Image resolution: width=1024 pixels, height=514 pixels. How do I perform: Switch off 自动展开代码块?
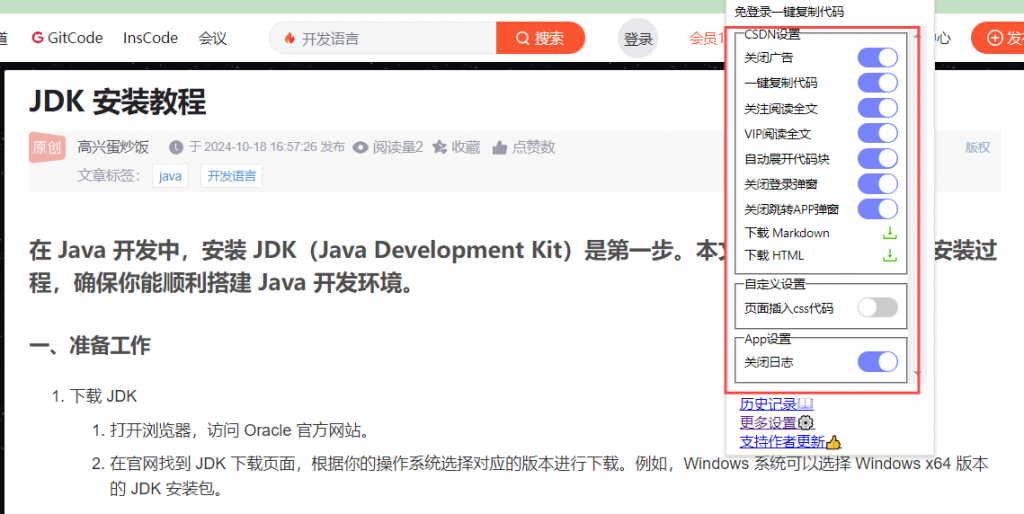(x=877, y=158)
